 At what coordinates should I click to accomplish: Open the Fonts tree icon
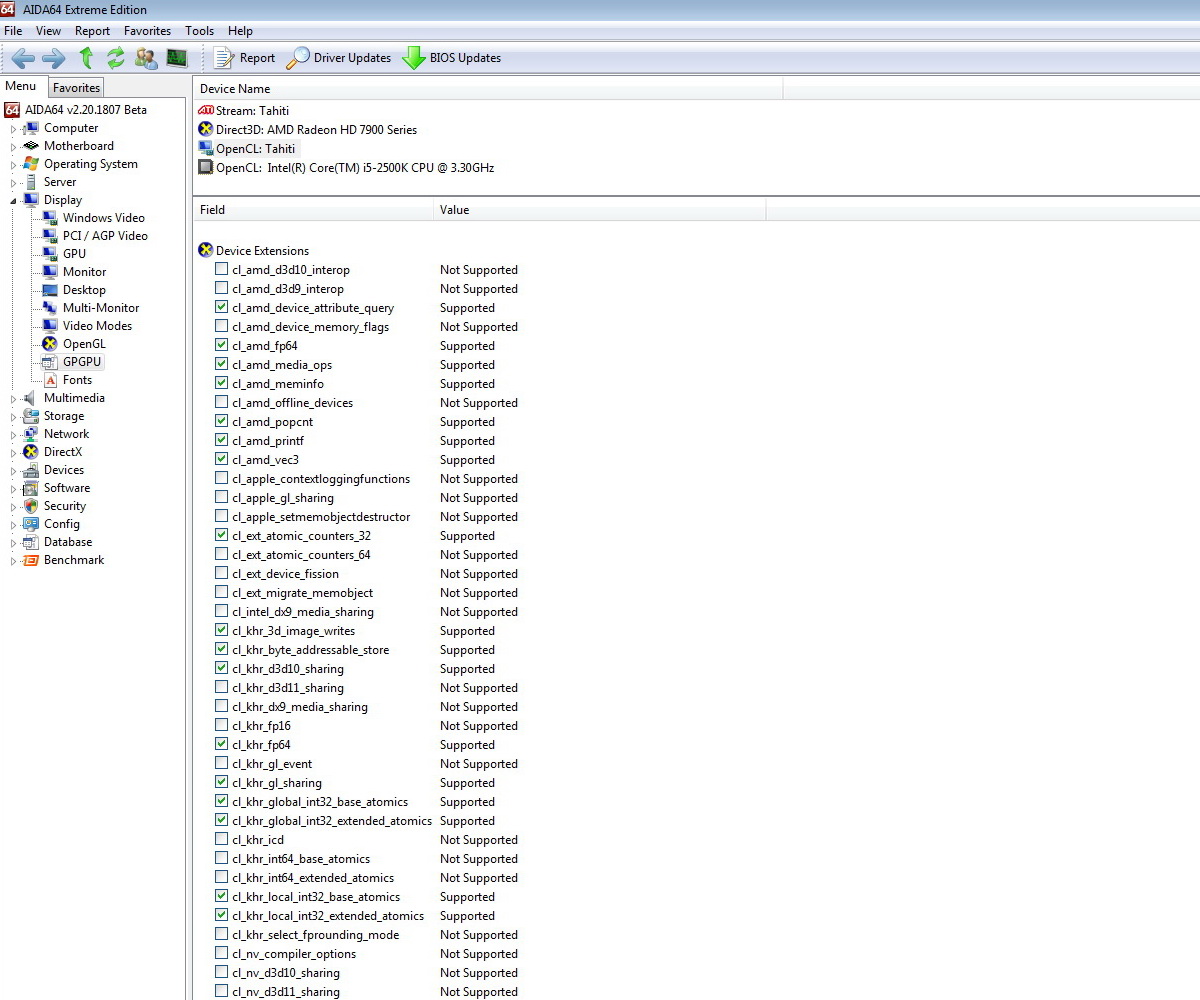coord(50,380)
